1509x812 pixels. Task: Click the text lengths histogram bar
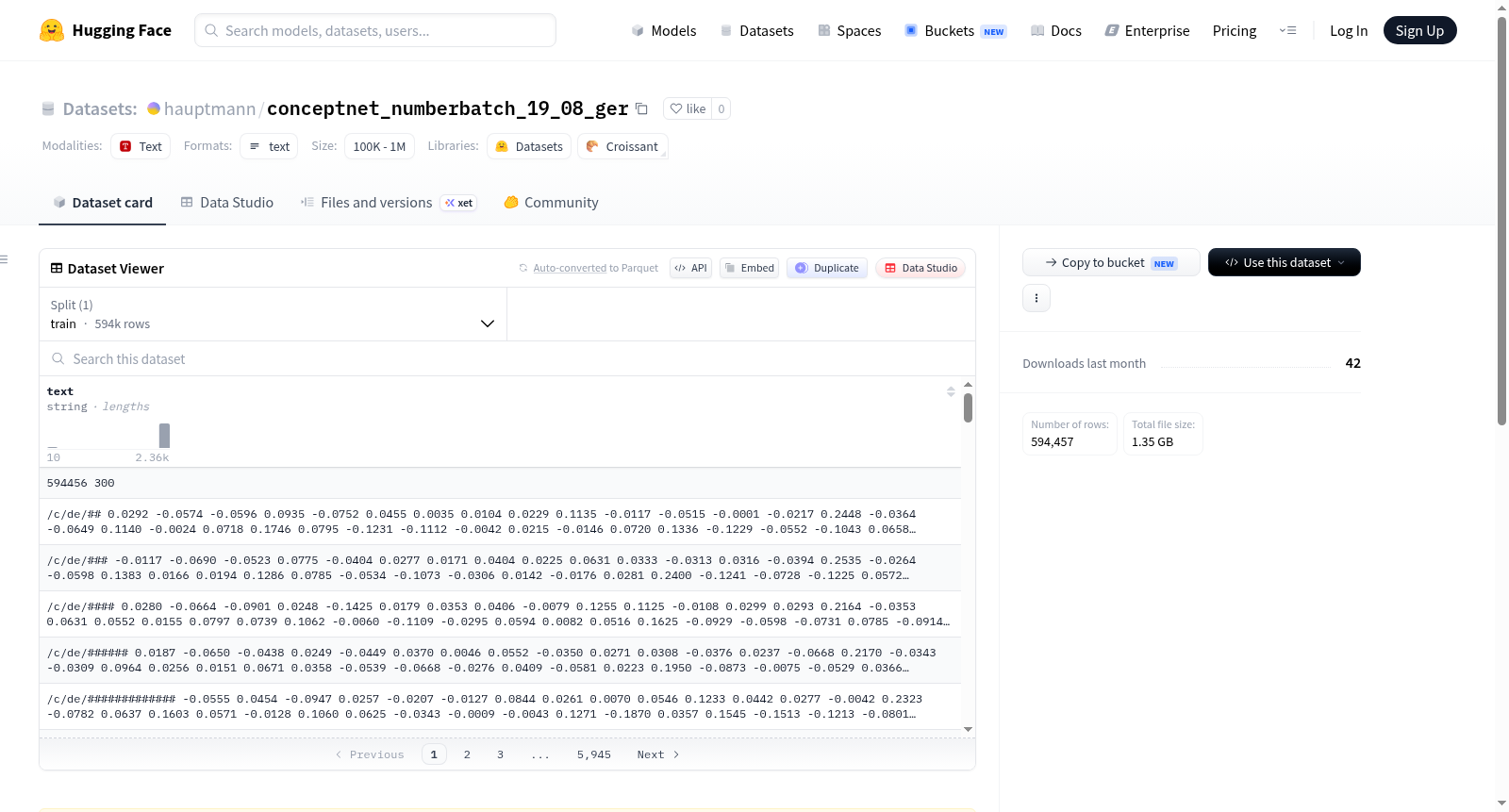point(164,436)
